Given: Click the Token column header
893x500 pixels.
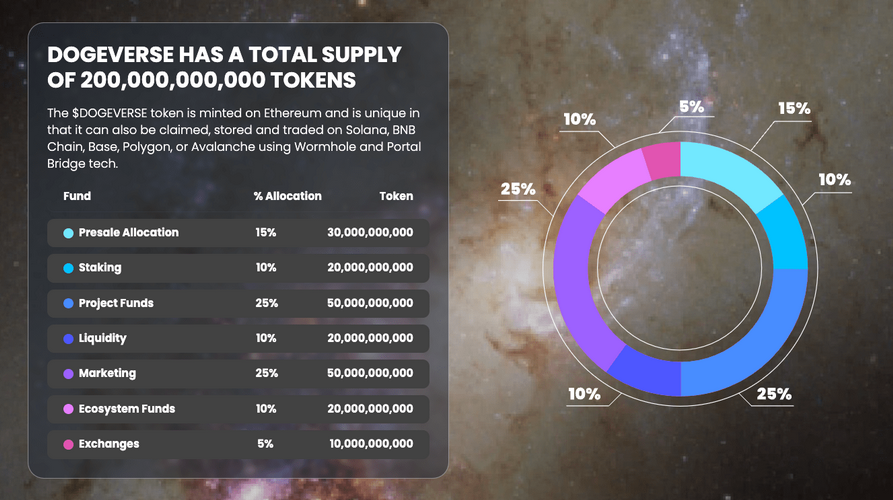Looking at the screenshot, I should point(396,196).
